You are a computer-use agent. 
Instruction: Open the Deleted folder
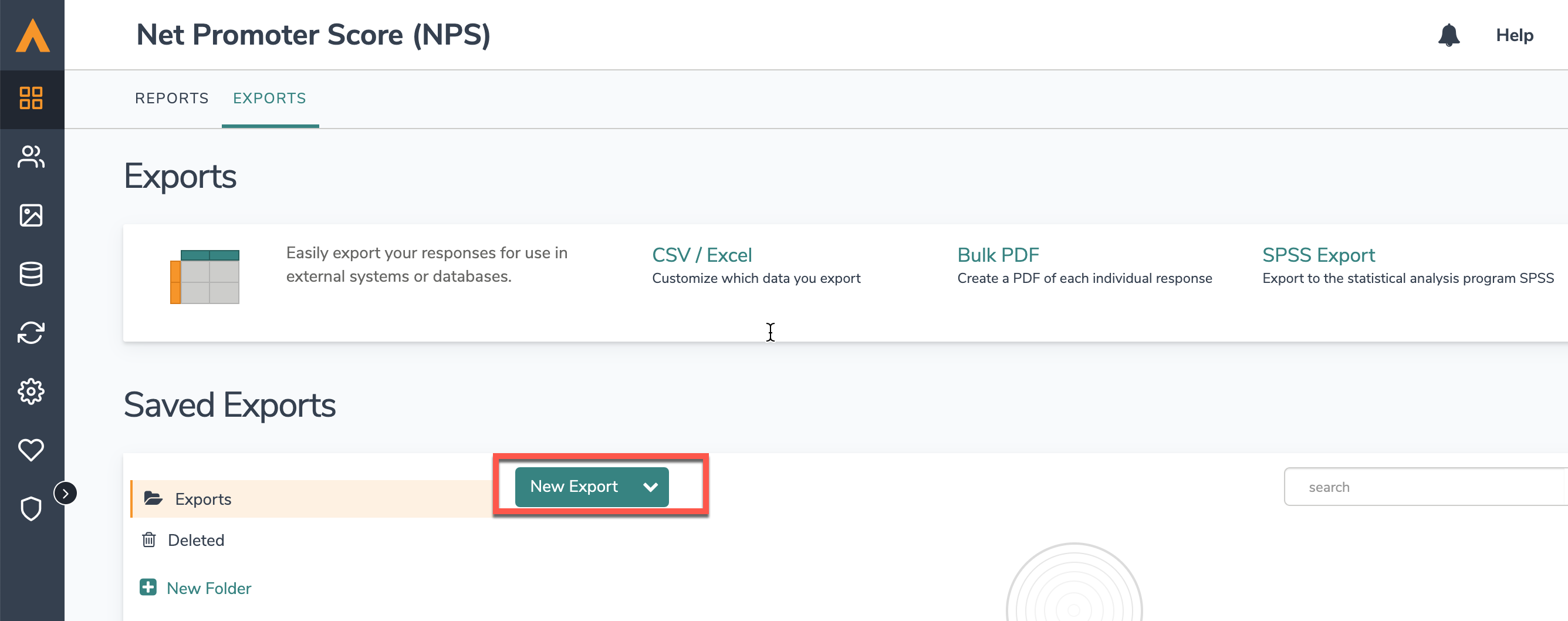pos(196,540)
